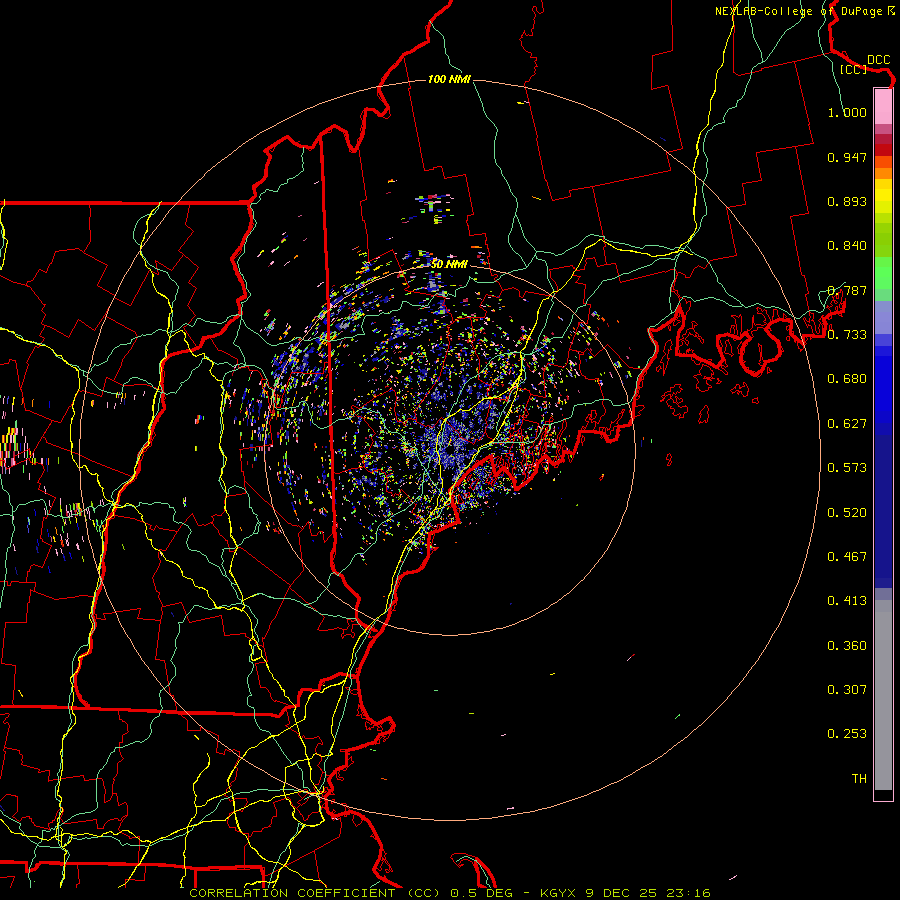Click the 0.680 scale value
This screenshot has width=900, height=900.
(847, 379)
